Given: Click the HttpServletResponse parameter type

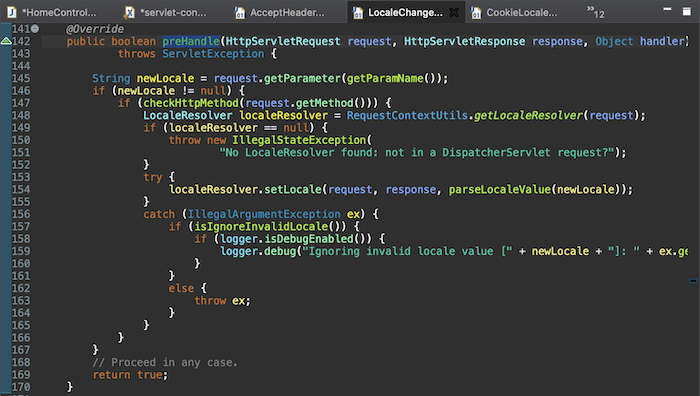Looking at the screenshot, I should click(x=465, y=41).
